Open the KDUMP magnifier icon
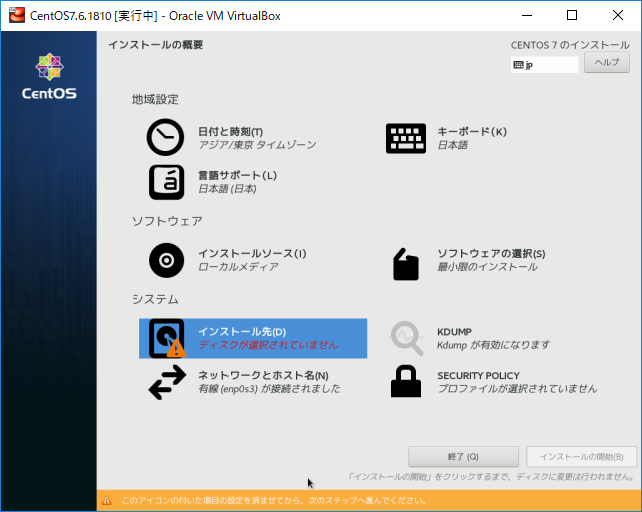The image size is (642, 512). [406, 338]
